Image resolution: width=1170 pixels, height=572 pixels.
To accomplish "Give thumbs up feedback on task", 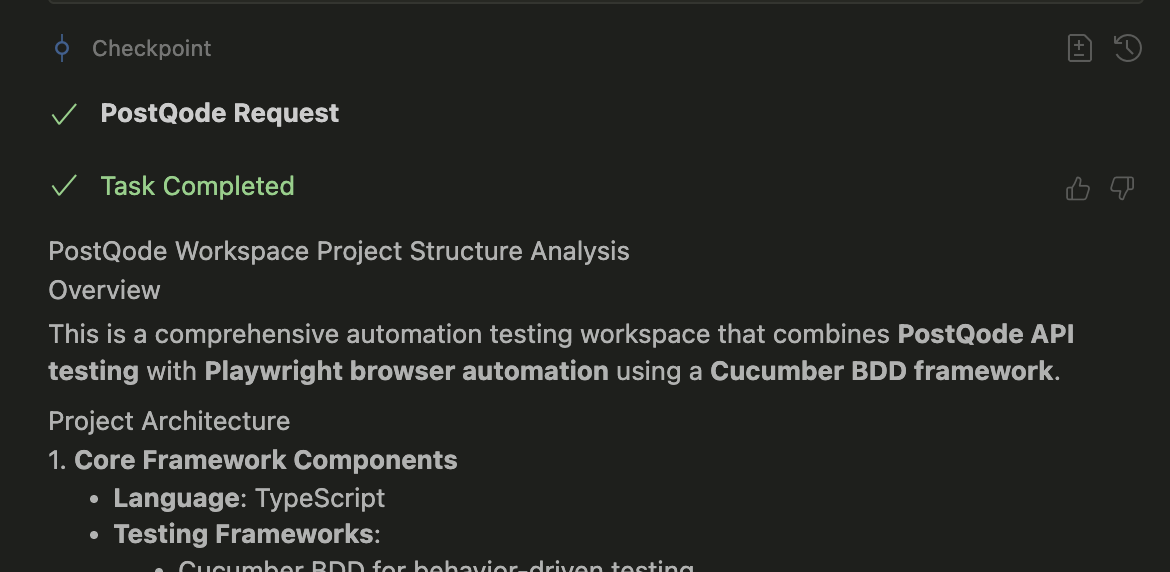I will 1078,188.
